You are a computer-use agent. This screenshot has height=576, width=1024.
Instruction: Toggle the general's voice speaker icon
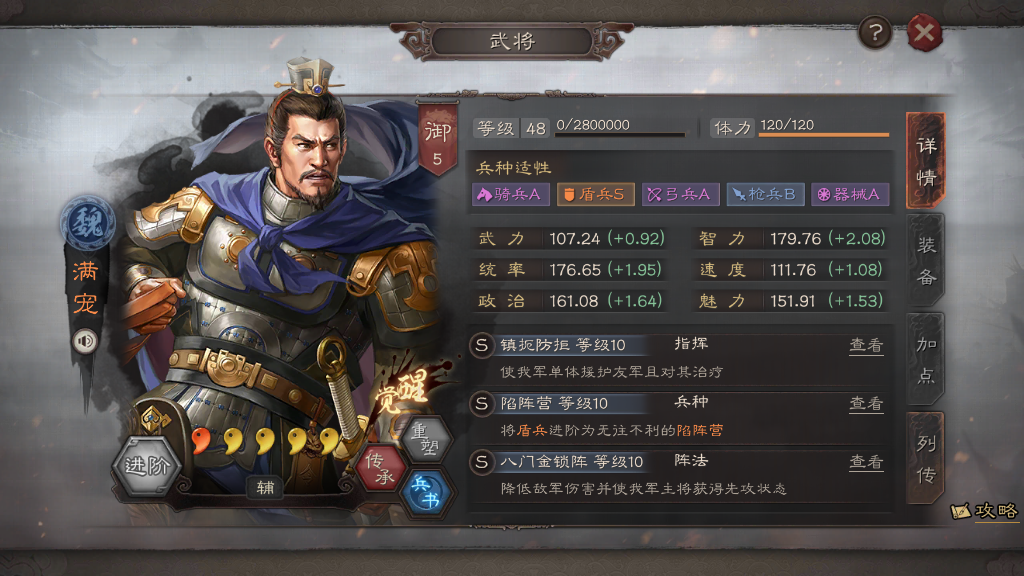click(x=85, y=341)
